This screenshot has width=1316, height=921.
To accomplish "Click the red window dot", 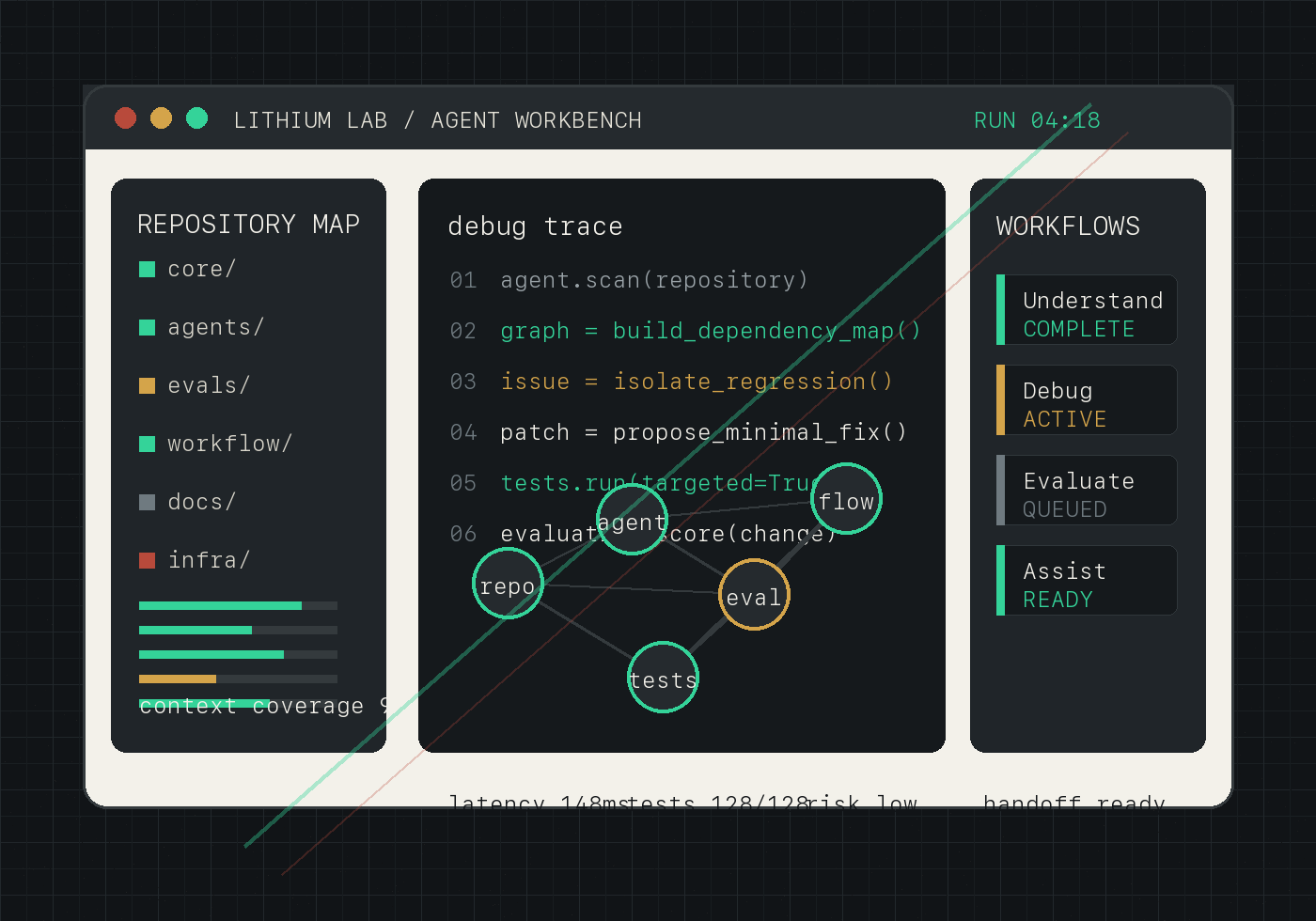I will pos(125,117).
